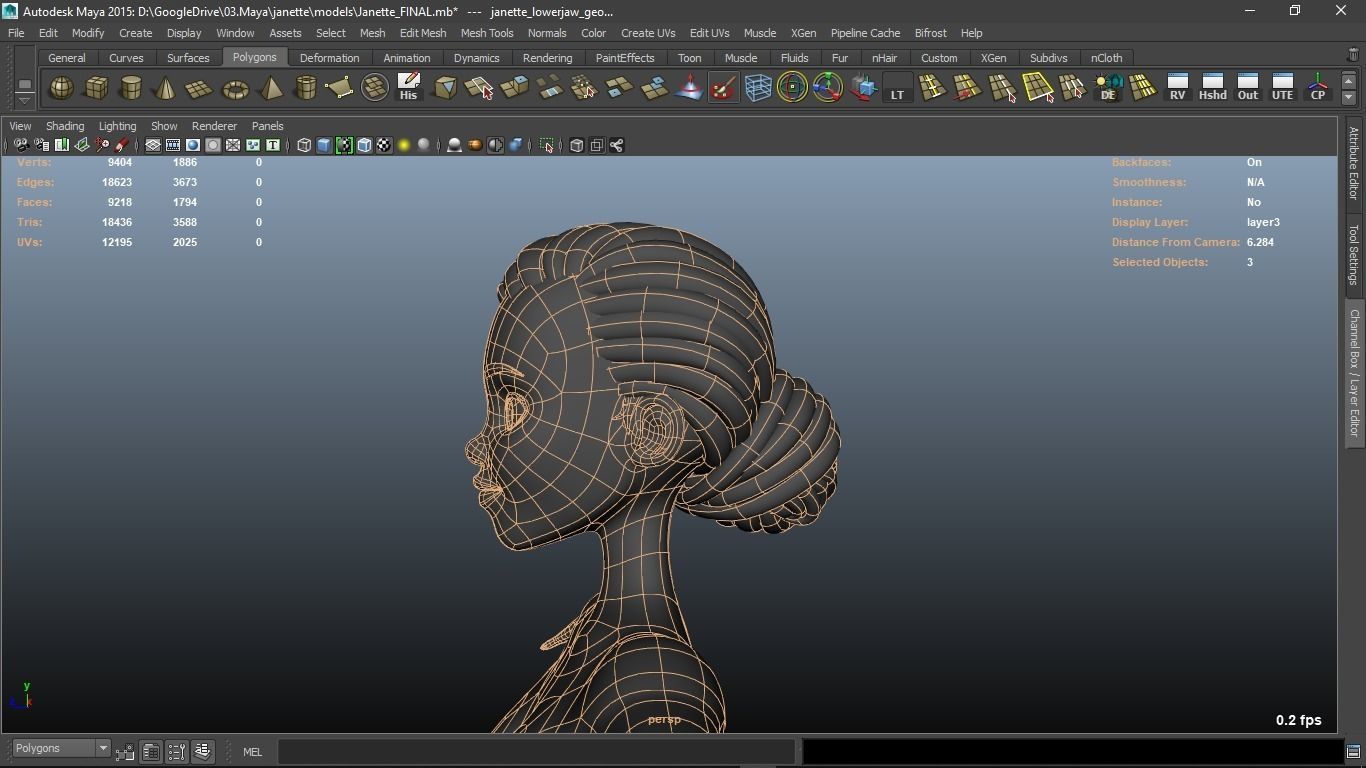Create a polygon plane from the shelf
The height and width of the screenshot is (768, 1366).
tap(200, 88)
